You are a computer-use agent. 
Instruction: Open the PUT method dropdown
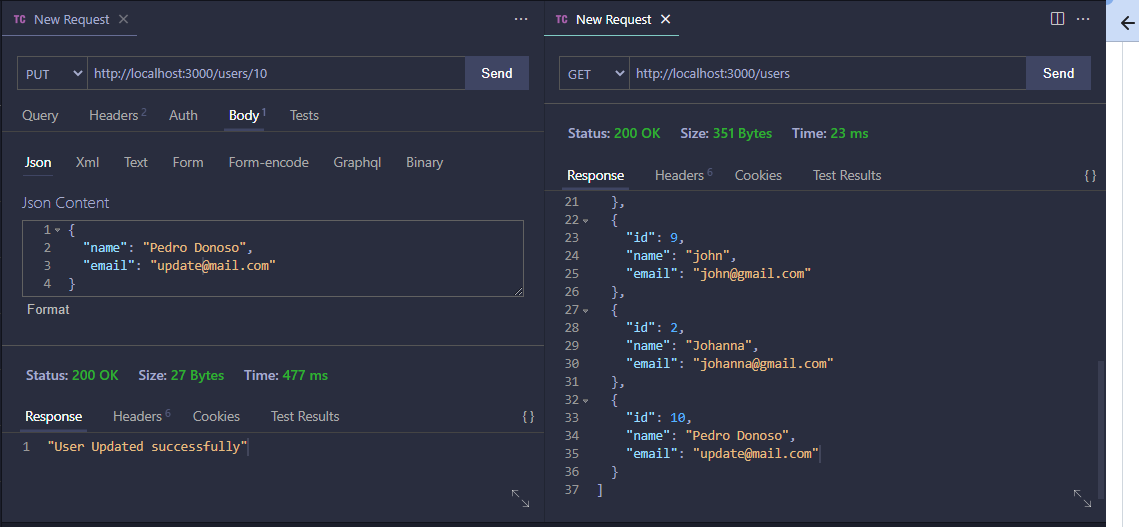52,73
